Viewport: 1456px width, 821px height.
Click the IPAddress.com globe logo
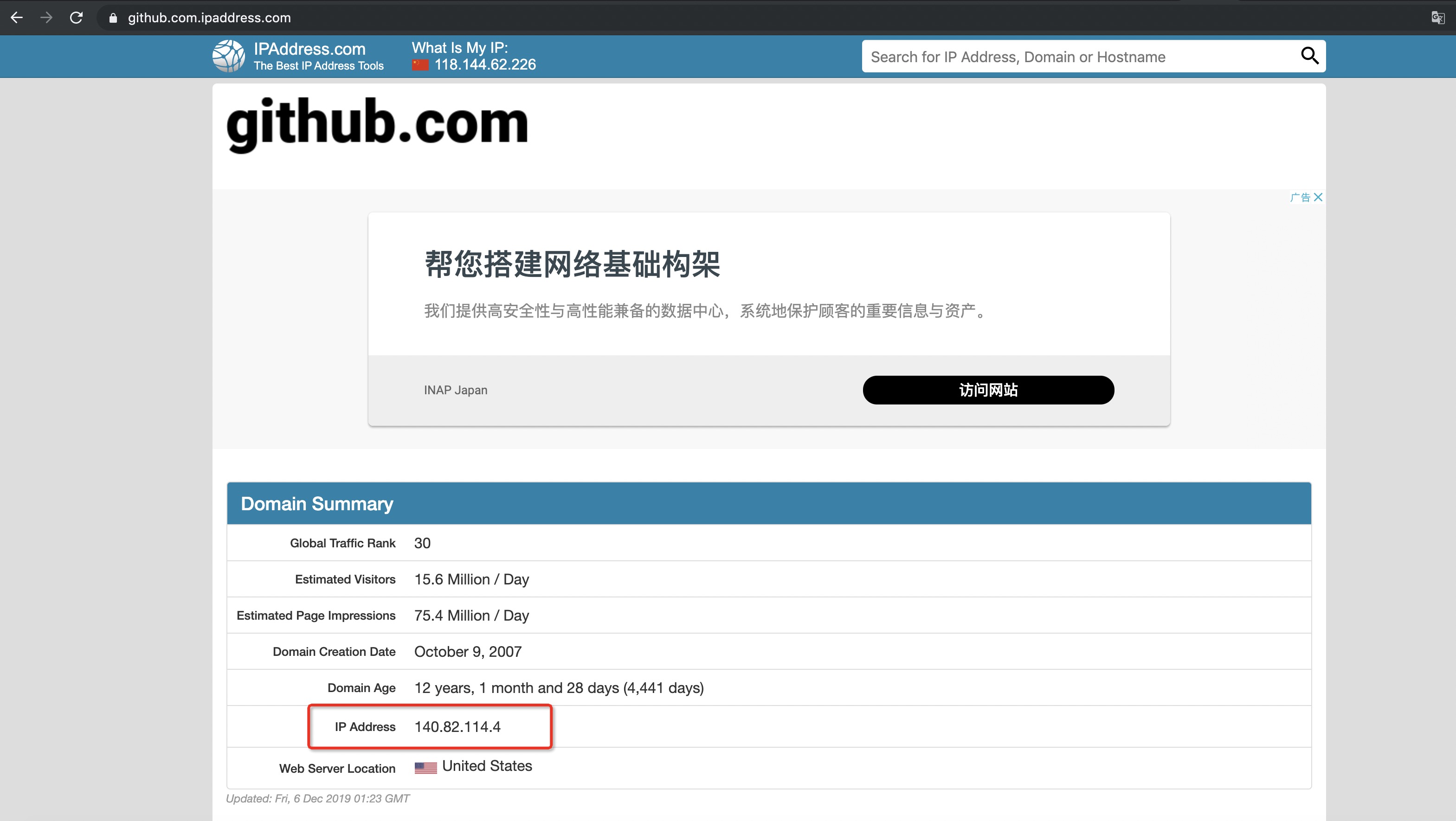tap(228, 56)
